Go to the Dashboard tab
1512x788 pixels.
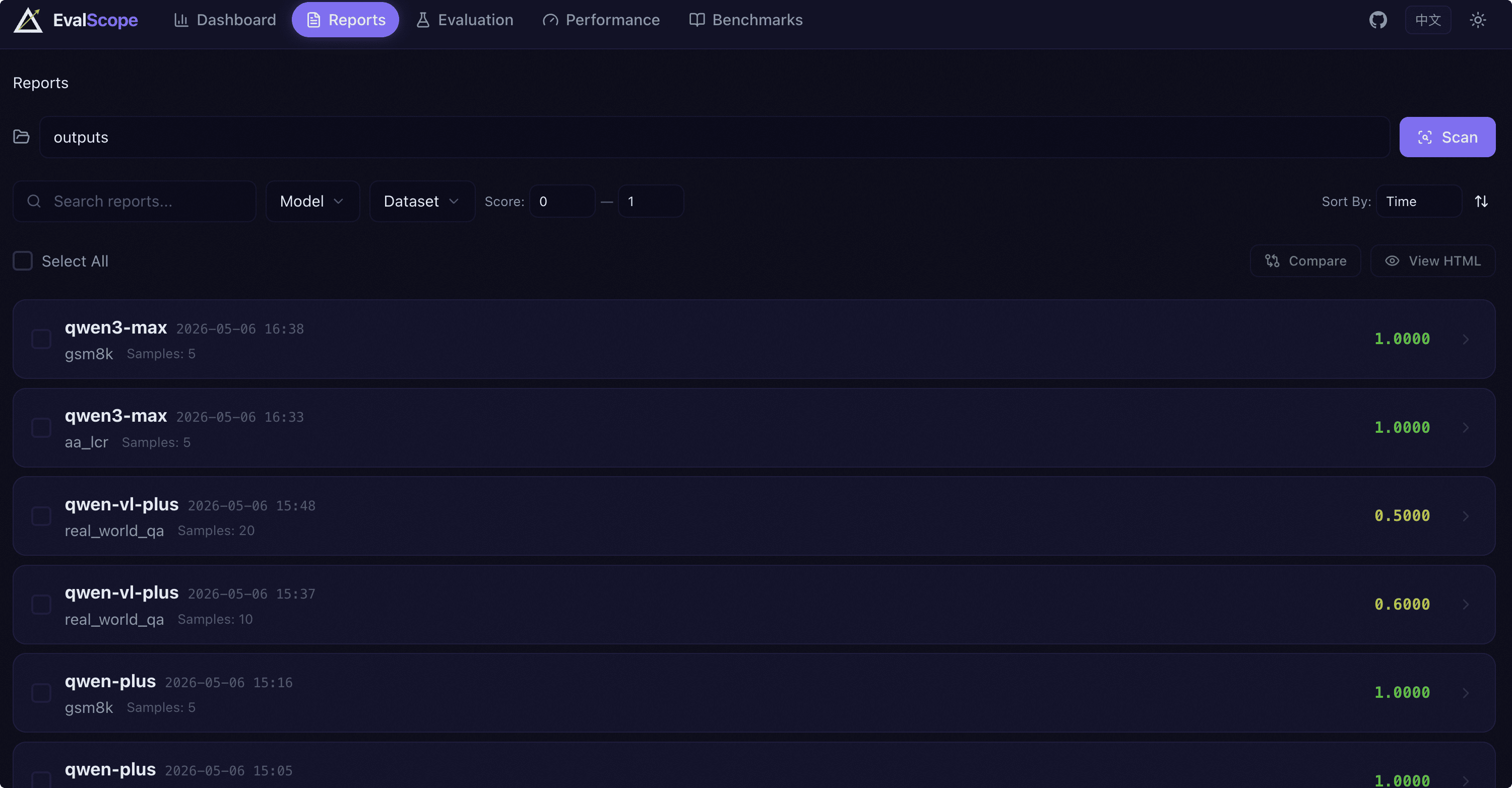pos(225,20)
